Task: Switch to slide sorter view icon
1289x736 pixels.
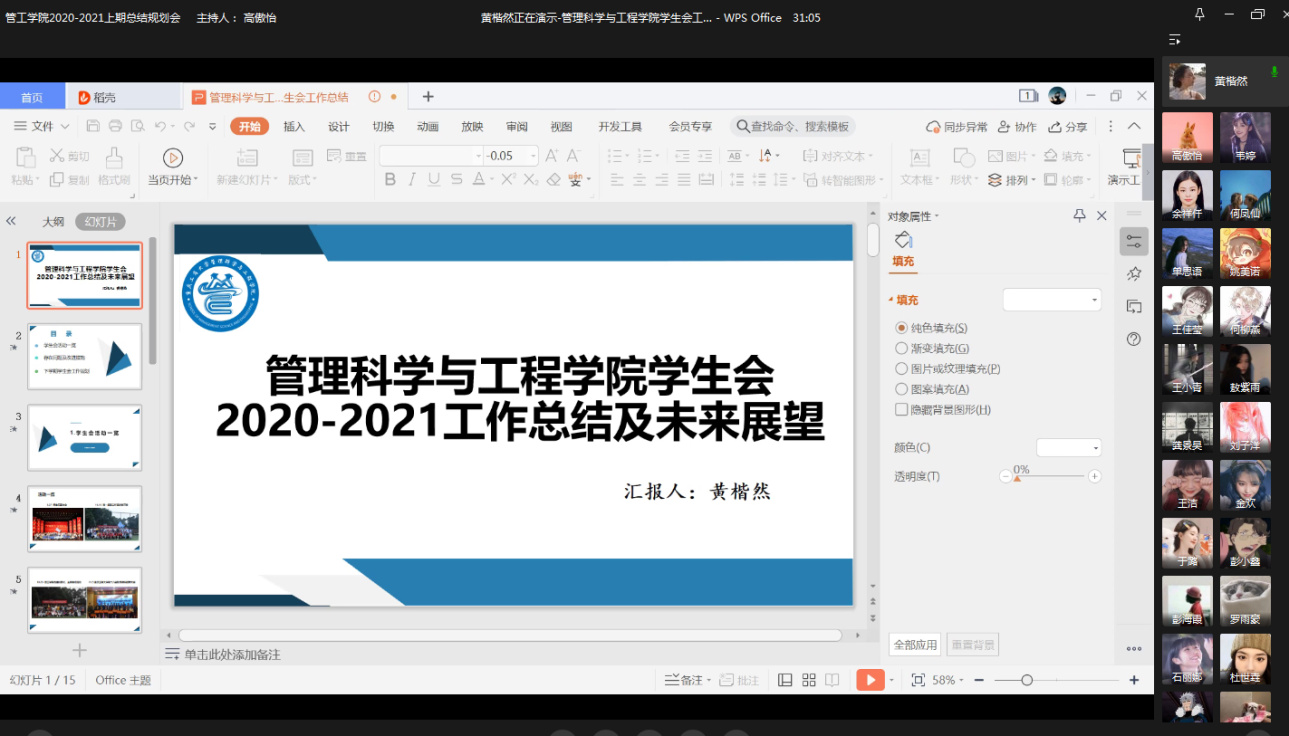Action: [x=809, y=680]
